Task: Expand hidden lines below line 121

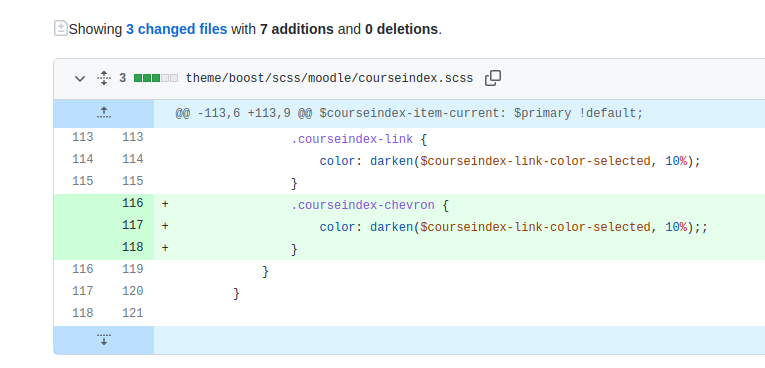Action: tap(104, 340)
